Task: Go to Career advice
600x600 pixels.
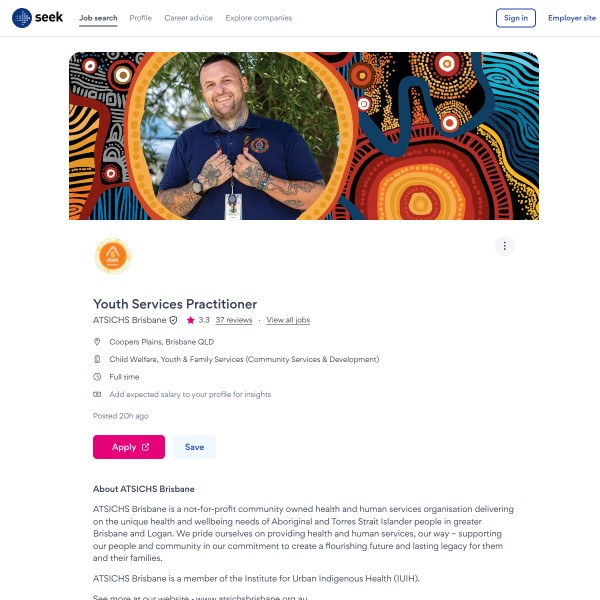Action: [x=188, y=18]
